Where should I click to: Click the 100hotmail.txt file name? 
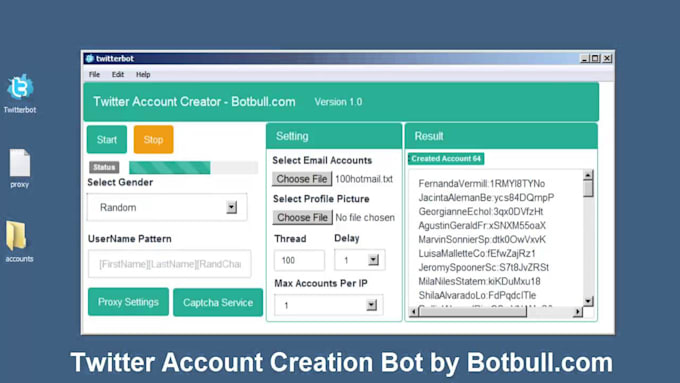click(x=364, y=179)
